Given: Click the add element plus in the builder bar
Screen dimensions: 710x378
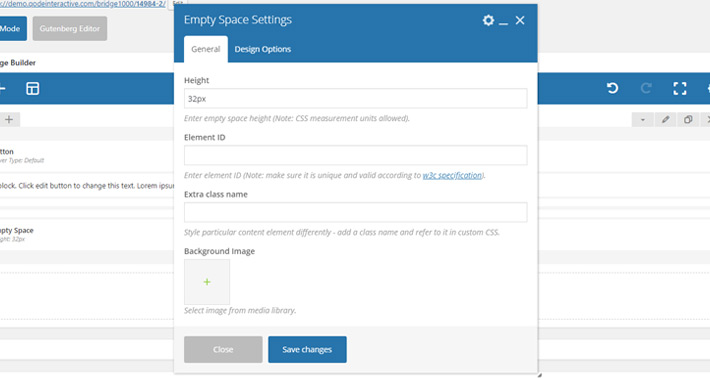Looking at the screenshot, I should click(2, 88).
